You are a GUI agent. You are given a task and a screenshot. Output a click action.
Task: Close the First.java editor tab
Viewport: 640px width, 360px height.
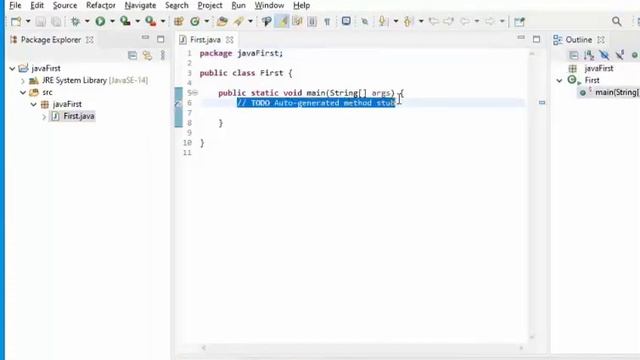(x=230, y=40)
